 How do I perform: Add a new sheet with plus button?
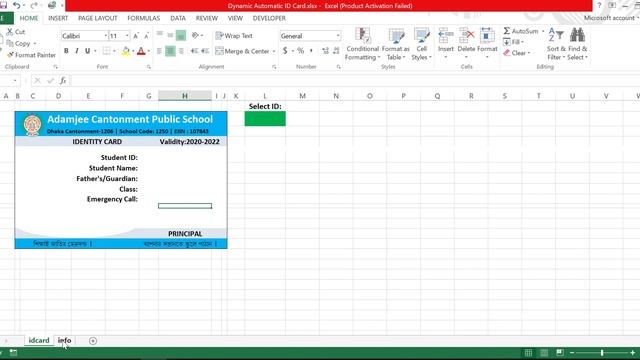click(x=93, y=340)
